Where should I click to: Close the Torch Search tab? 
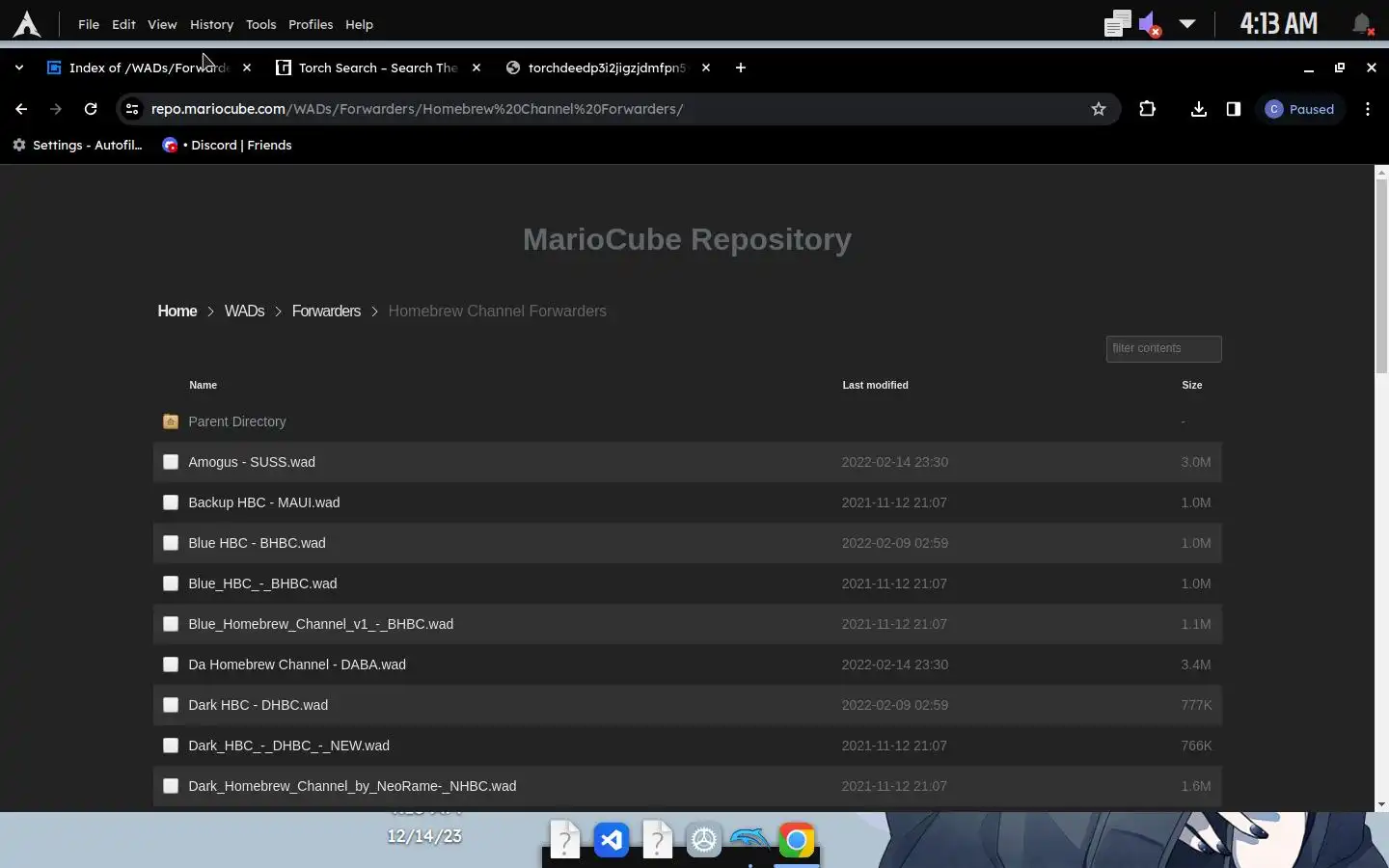pos(477,68)
